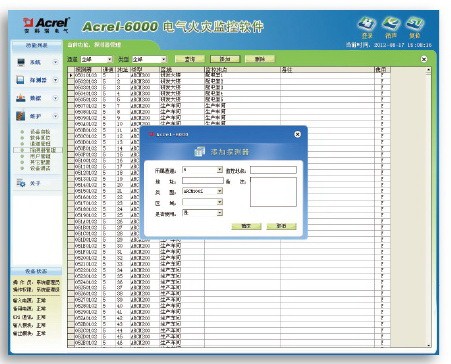Click the address (地址) input field in dialog
The image size is (451, 364).
coord(203,181)
